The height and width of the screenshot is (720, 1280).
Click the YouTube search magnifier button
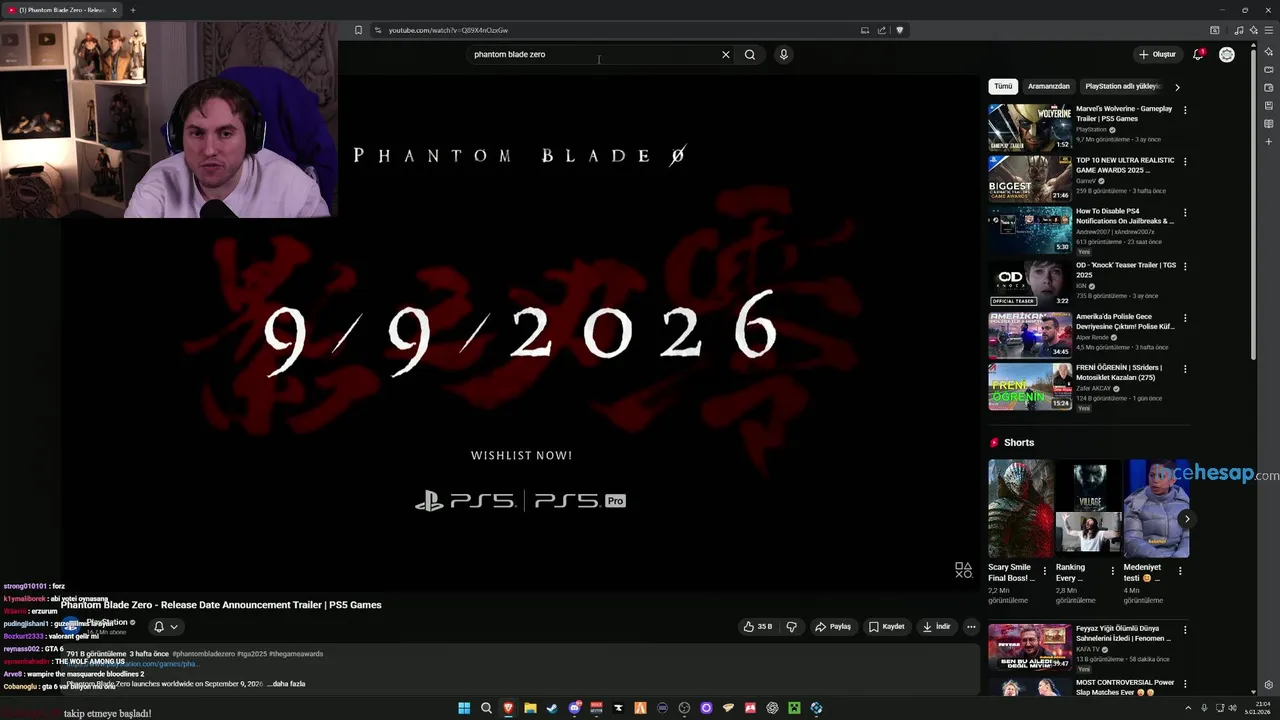pyautogui.click(x=750, y=54)
